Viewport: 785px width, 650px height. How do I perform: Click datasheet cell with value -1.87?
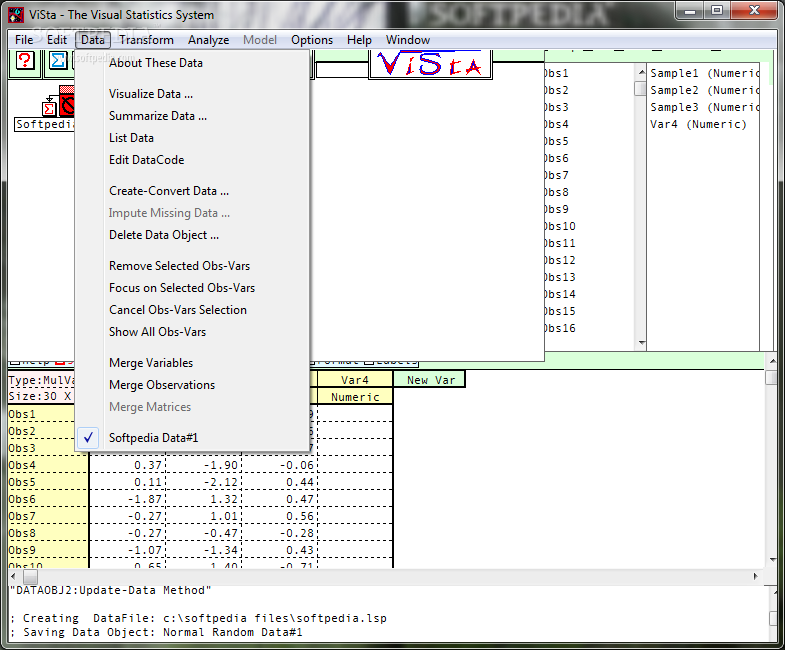click(x=127, y=499)
